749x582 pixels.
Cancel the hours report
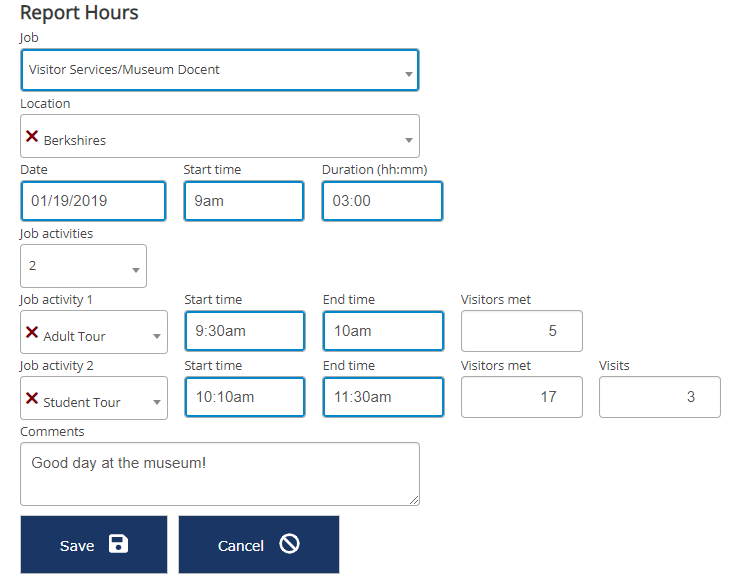tap(259, 545)
